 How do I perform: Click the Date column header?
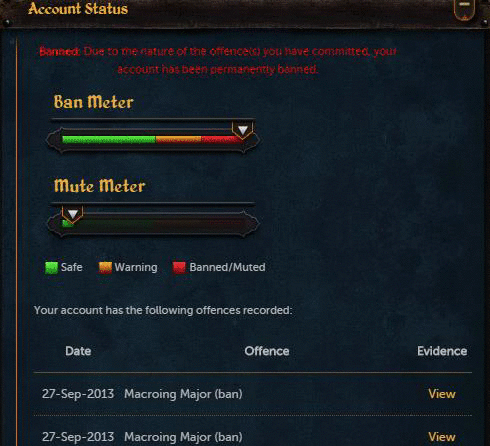click(x=78, y=351)
